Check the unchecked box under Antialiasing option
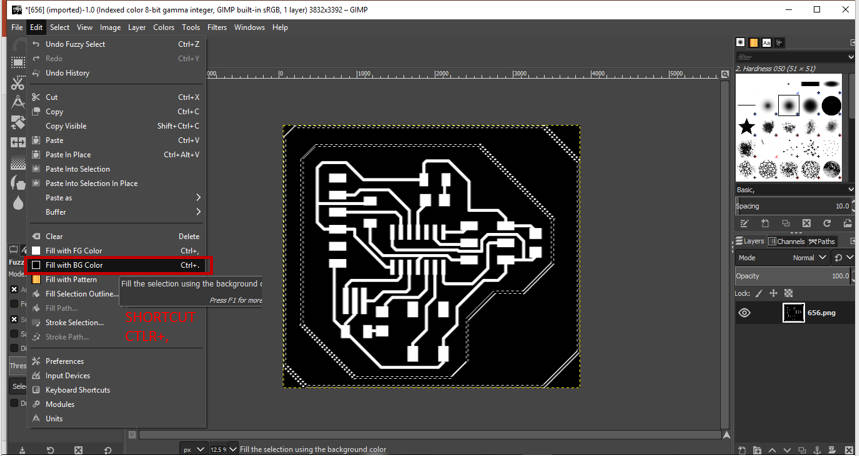 15,304
